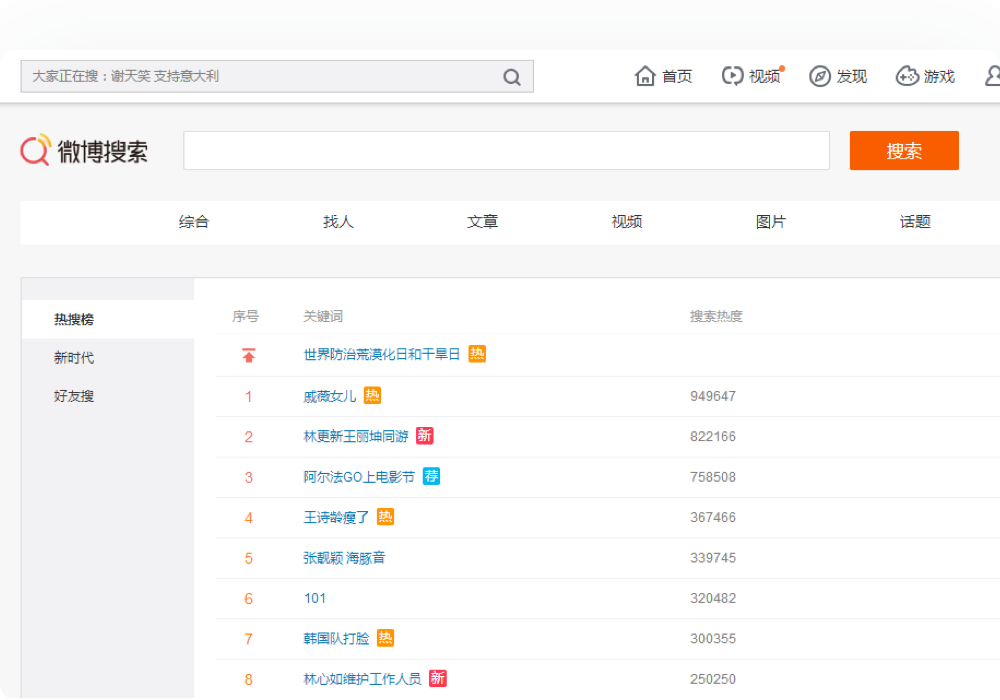Select 好友搜 in the left sidebar
Viewport: 1000px width, 700px height.
[x=74, y=396]
